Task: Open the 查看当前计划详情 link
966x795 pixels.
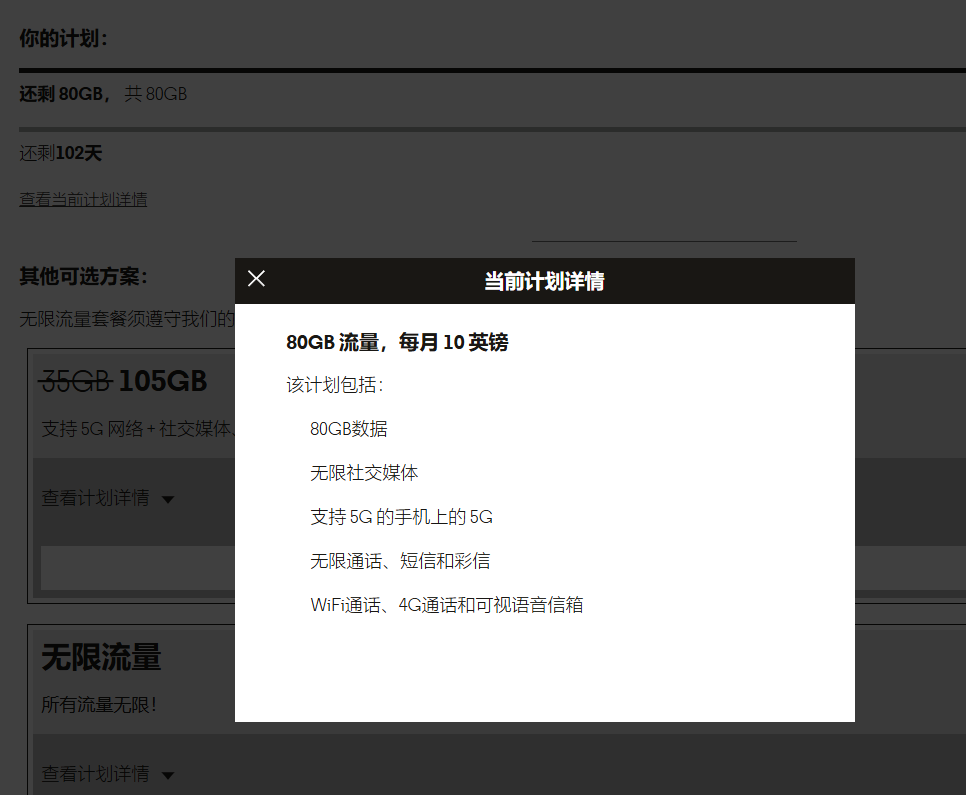Action: coord(83,199)
